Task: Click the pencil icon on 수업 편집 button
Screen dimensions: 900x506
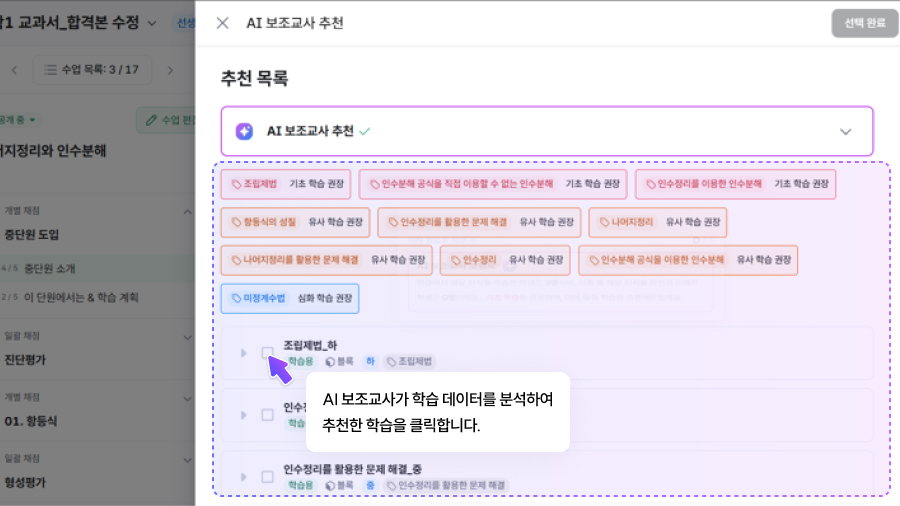Action: [152, 120]
